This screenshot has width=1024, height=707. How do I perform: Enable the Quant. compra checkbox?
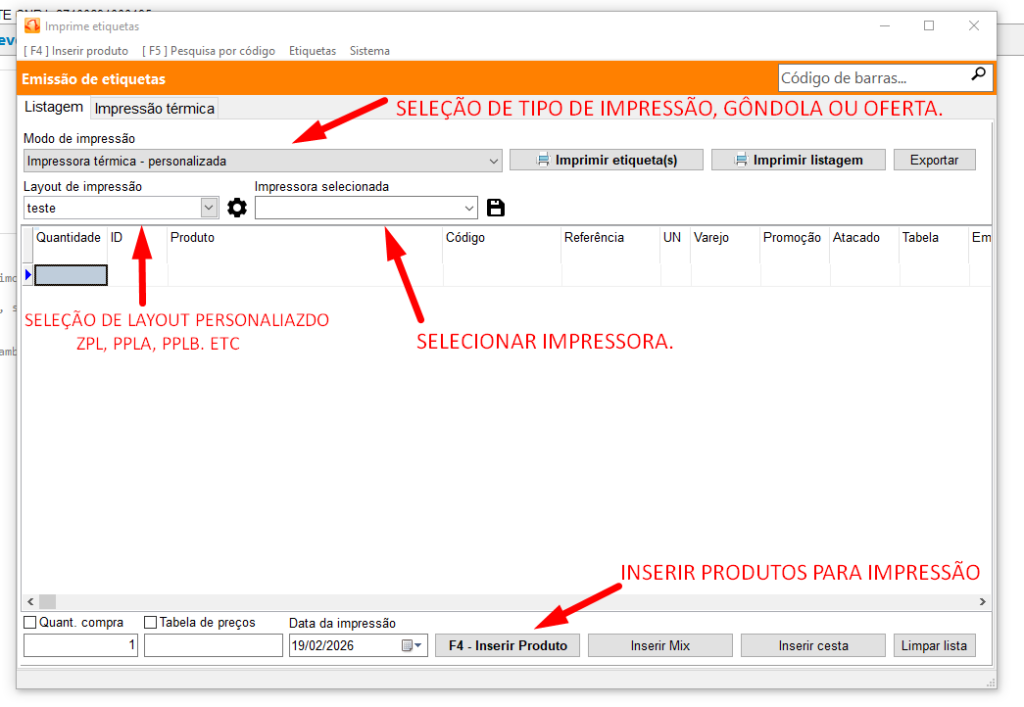(30, 623)
